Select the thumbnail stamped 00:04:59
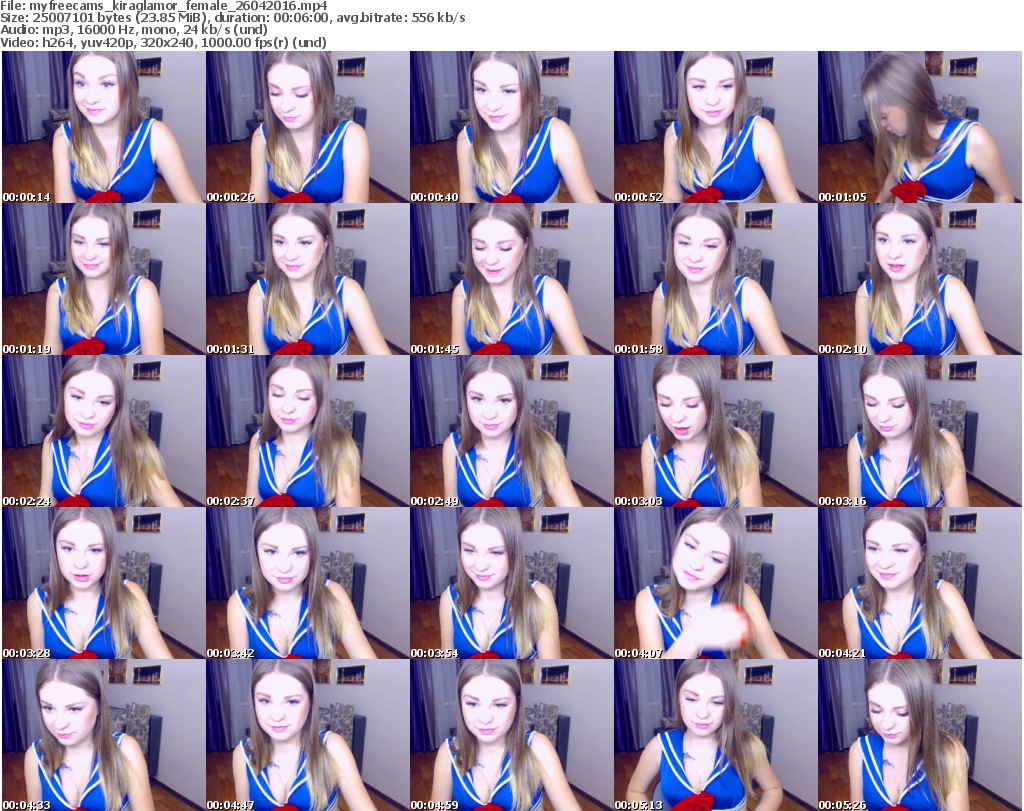Screen dimensions: 1024x811 511,735
